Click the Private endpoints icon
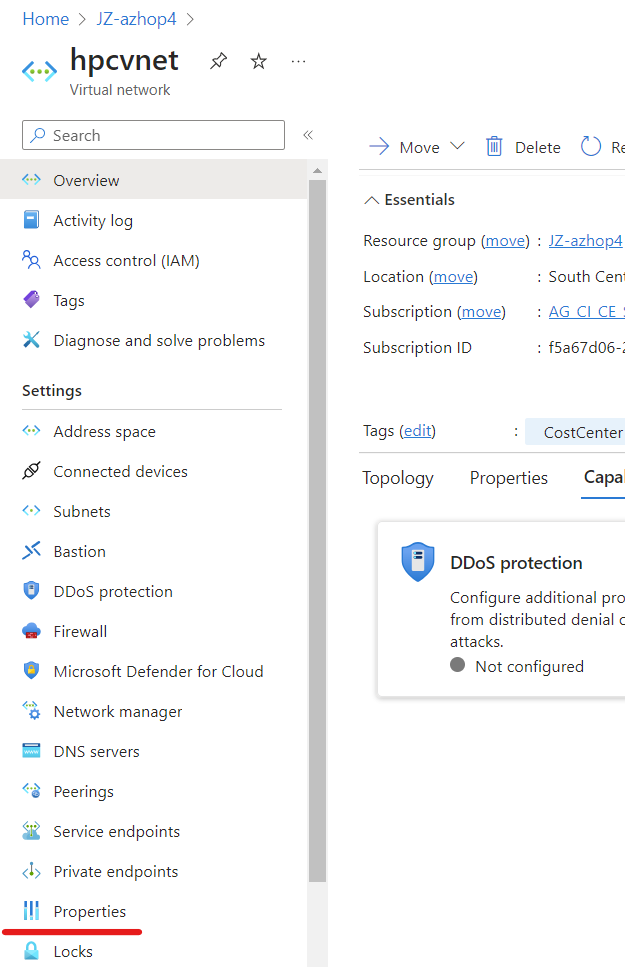Image resolution: width=625 pixels, height=967 pixels. [x=31, y=871]
